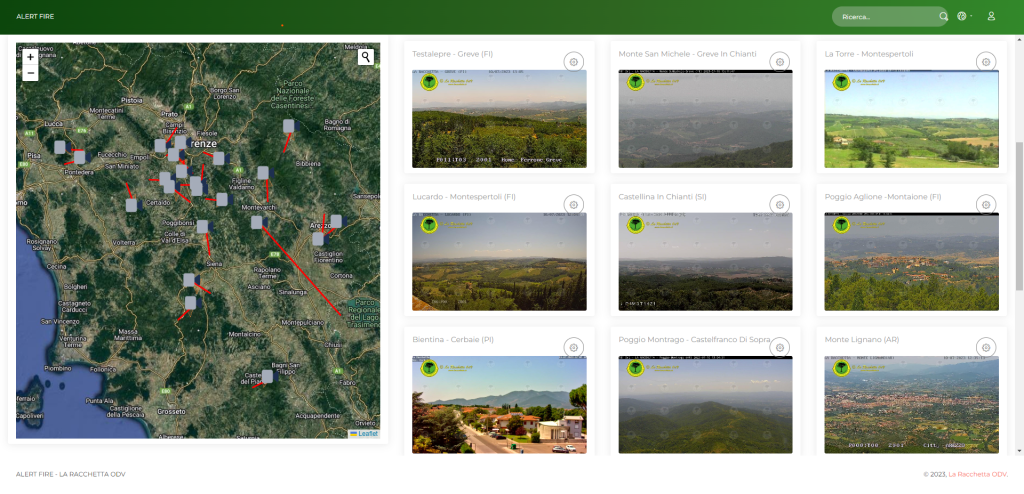Click the Lucardo - Montespertoli (FI) title
Screen dimensions: 1024x494
click(x=464, y=197)
